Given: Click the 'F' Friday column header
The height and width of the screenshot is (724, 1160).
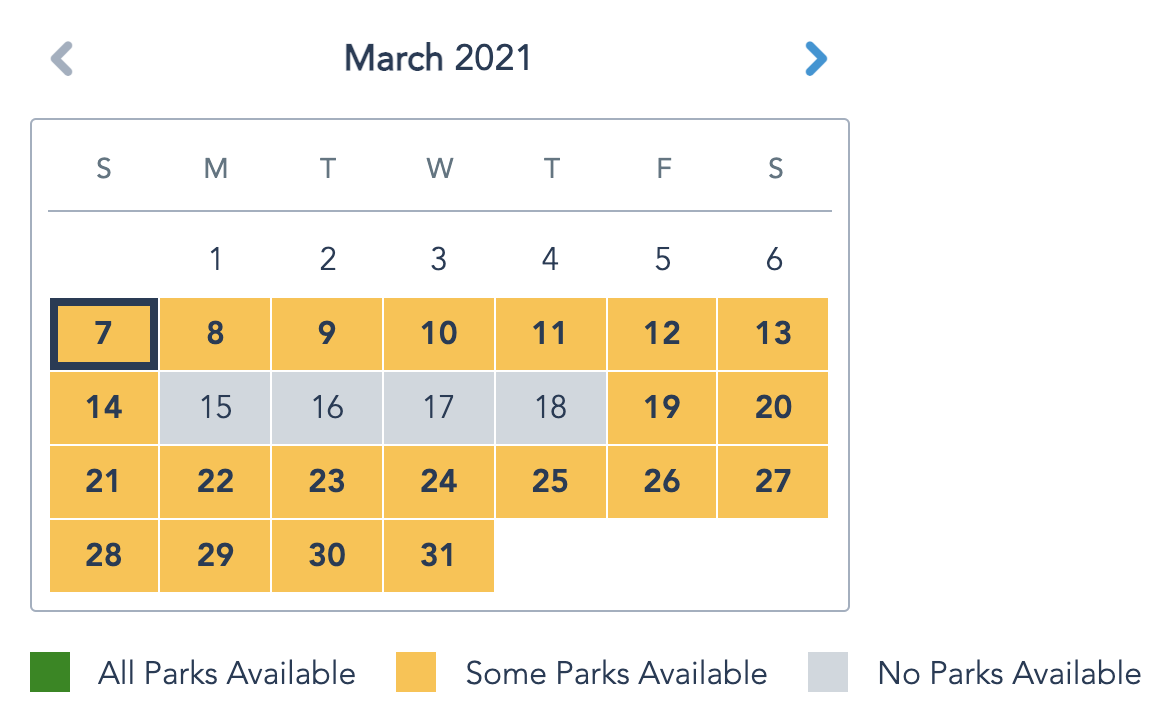Looking at the screenshot, I should (x=663, y=168).
